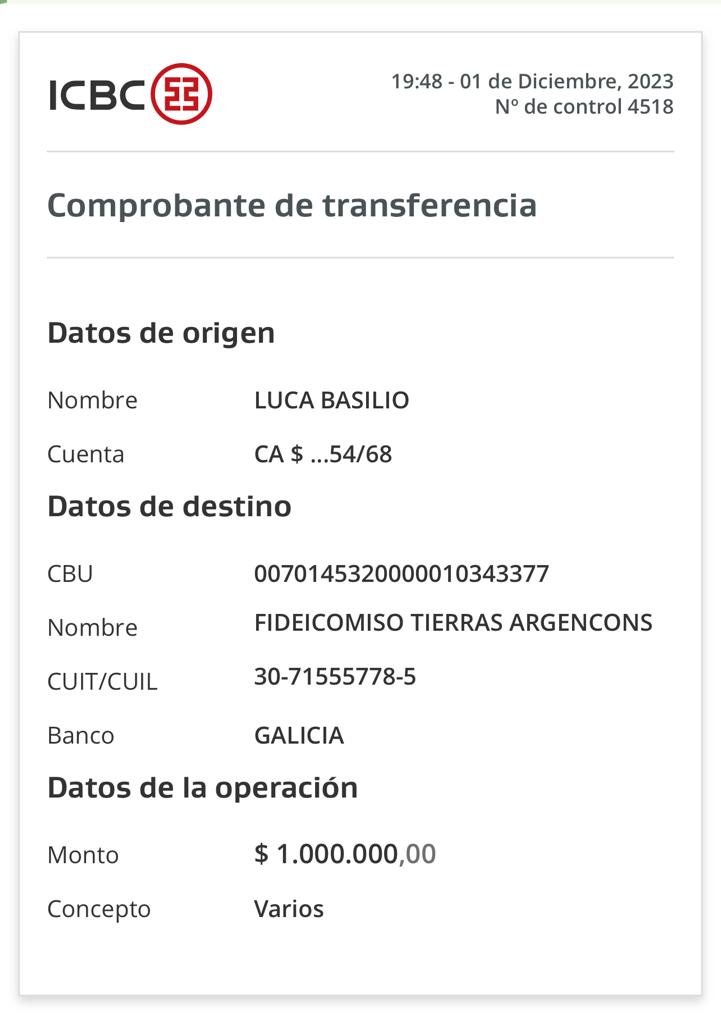Select the bank name GALICIA
721x1024 pixels.
pyautogui.click(x=299, y=736)
